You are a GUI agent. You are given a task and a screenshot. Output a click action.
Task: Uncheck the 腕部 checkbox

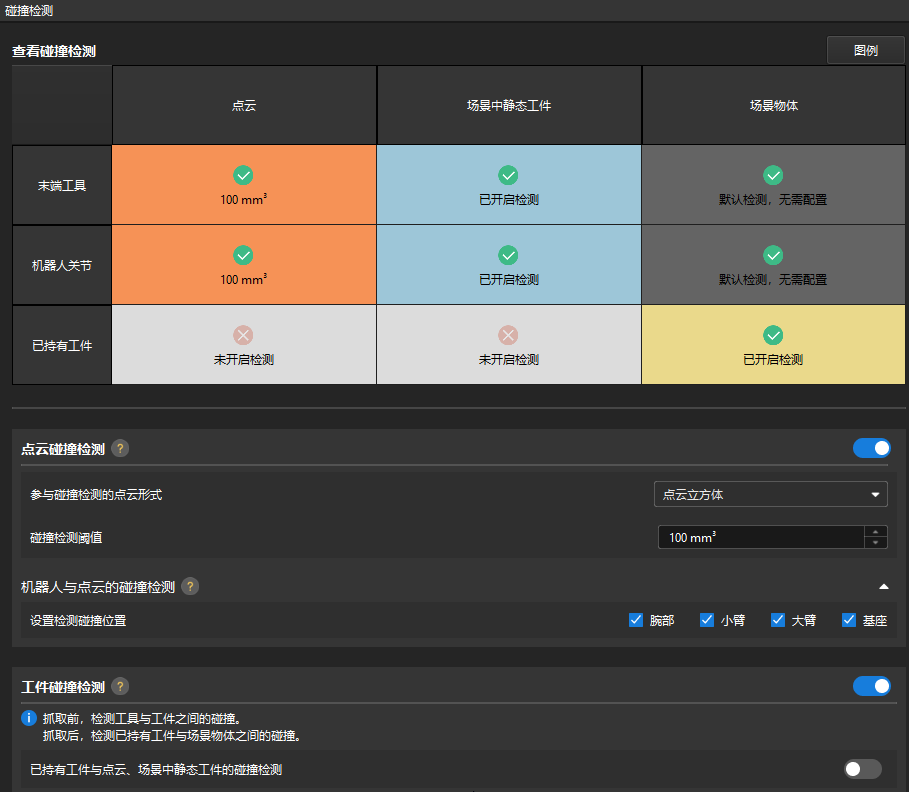point(636,620)
